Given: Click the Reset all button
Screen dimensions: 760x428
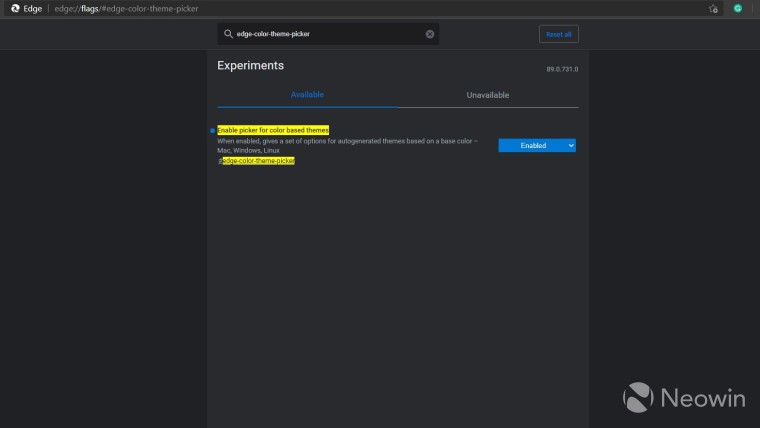Looking at the screenshot, I should (558, 34).
